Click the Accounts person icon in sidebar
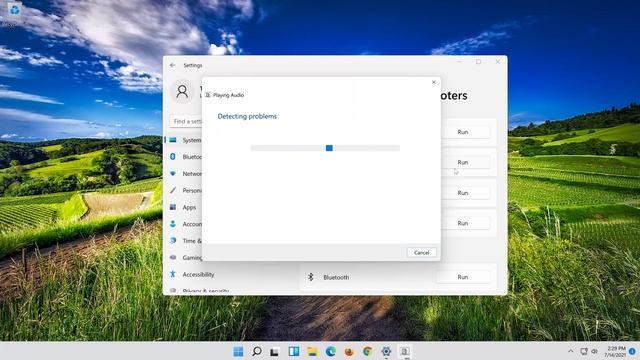The image size is (640, 360). pos(173,224)
